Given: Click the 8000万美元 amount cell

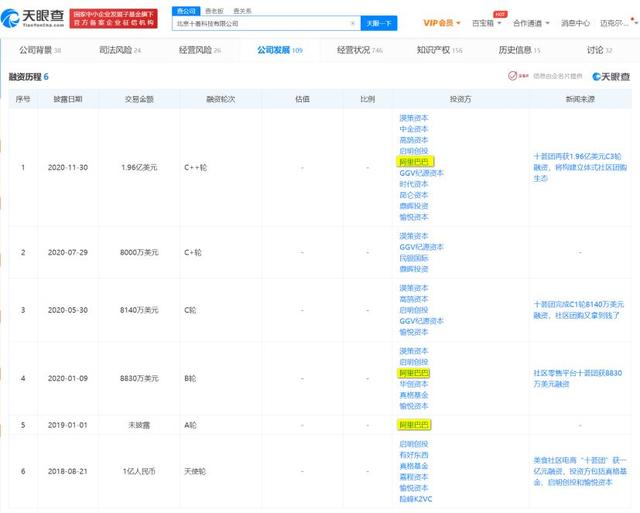Looking at the screenshot, I should pyautogui.click(x=139, y=252).
